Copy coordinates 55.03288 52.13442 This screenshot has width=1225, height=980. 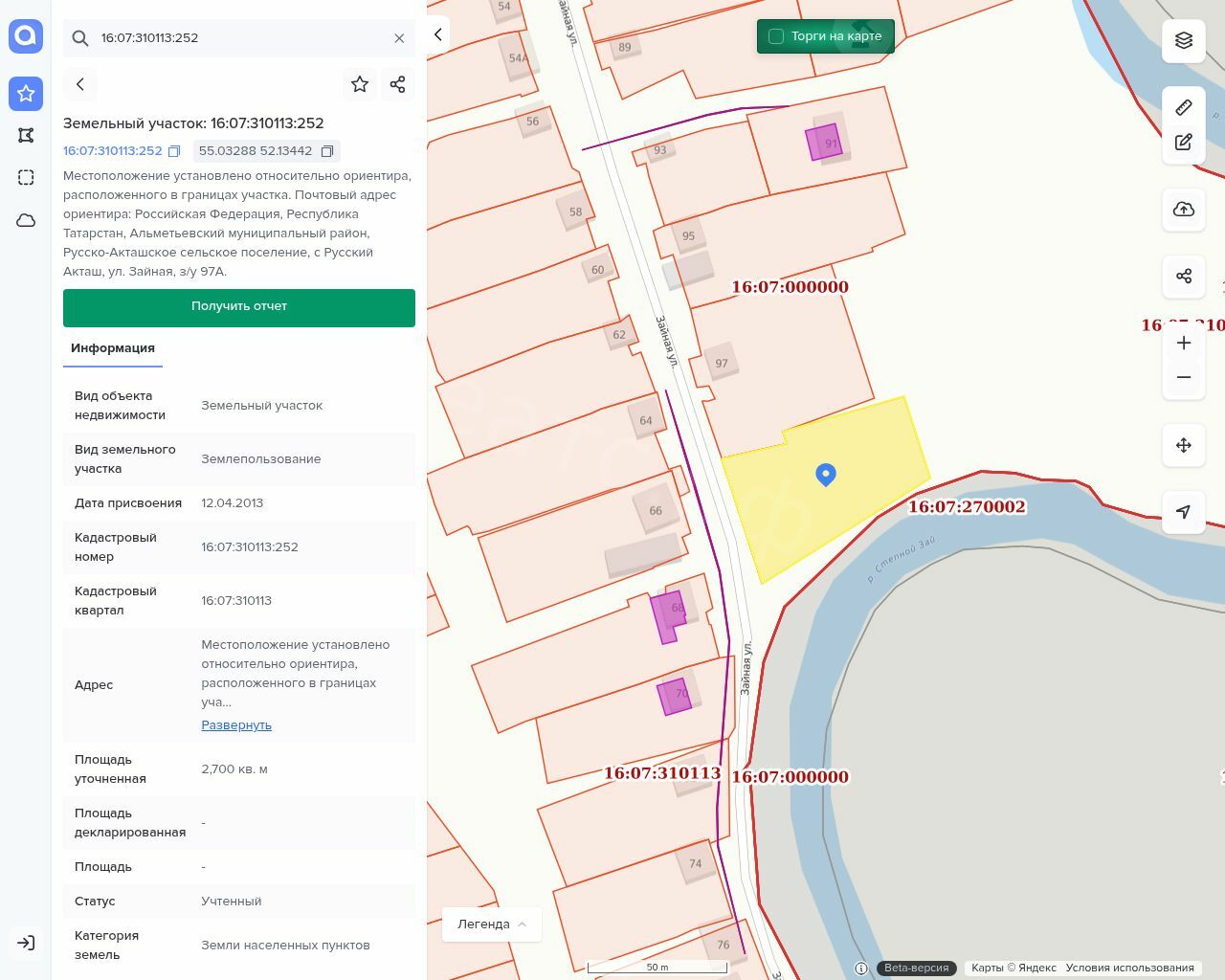pyautogui.click(x=327, y=151)
